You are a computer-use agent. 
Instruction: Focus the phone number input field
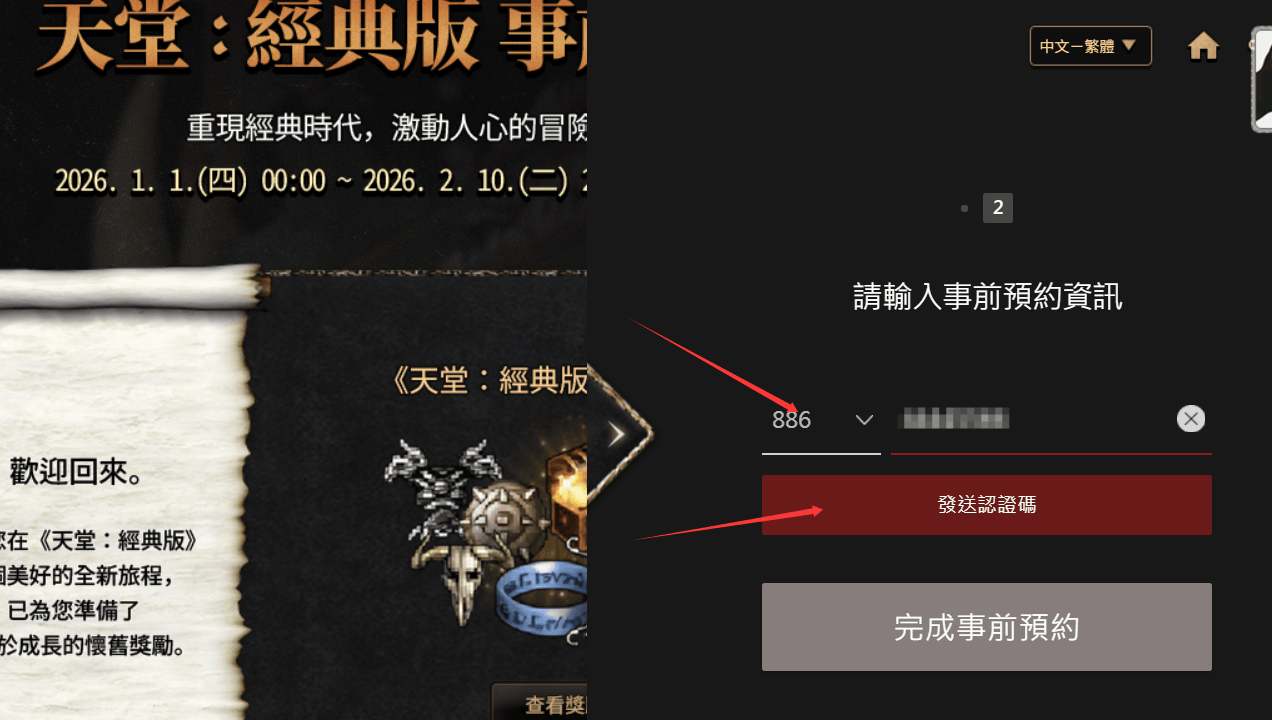coord(1033,419)
